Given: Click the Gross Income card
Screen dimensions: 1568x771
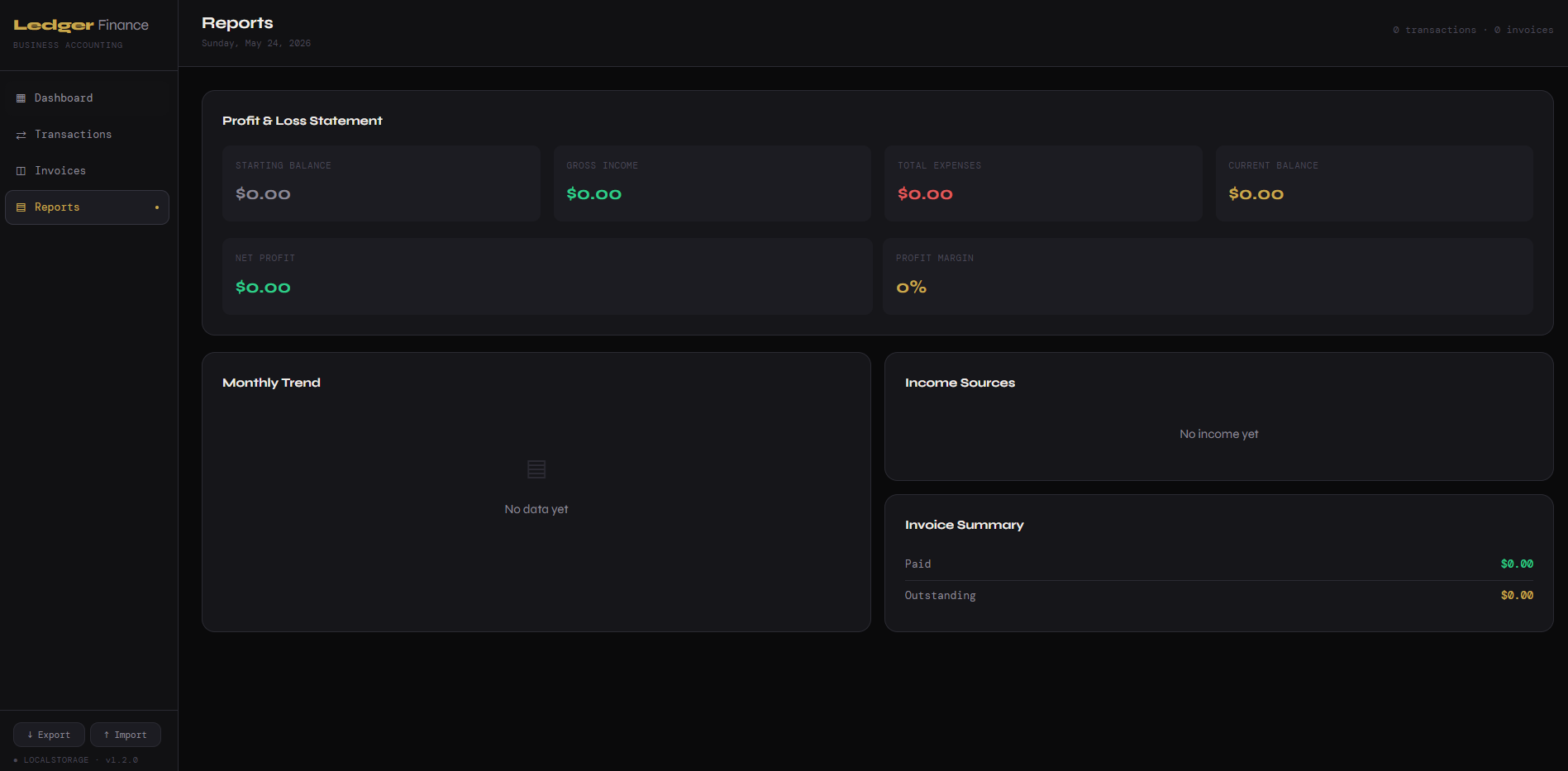Looking at the screenshot, I should click(x=713, y=183).
